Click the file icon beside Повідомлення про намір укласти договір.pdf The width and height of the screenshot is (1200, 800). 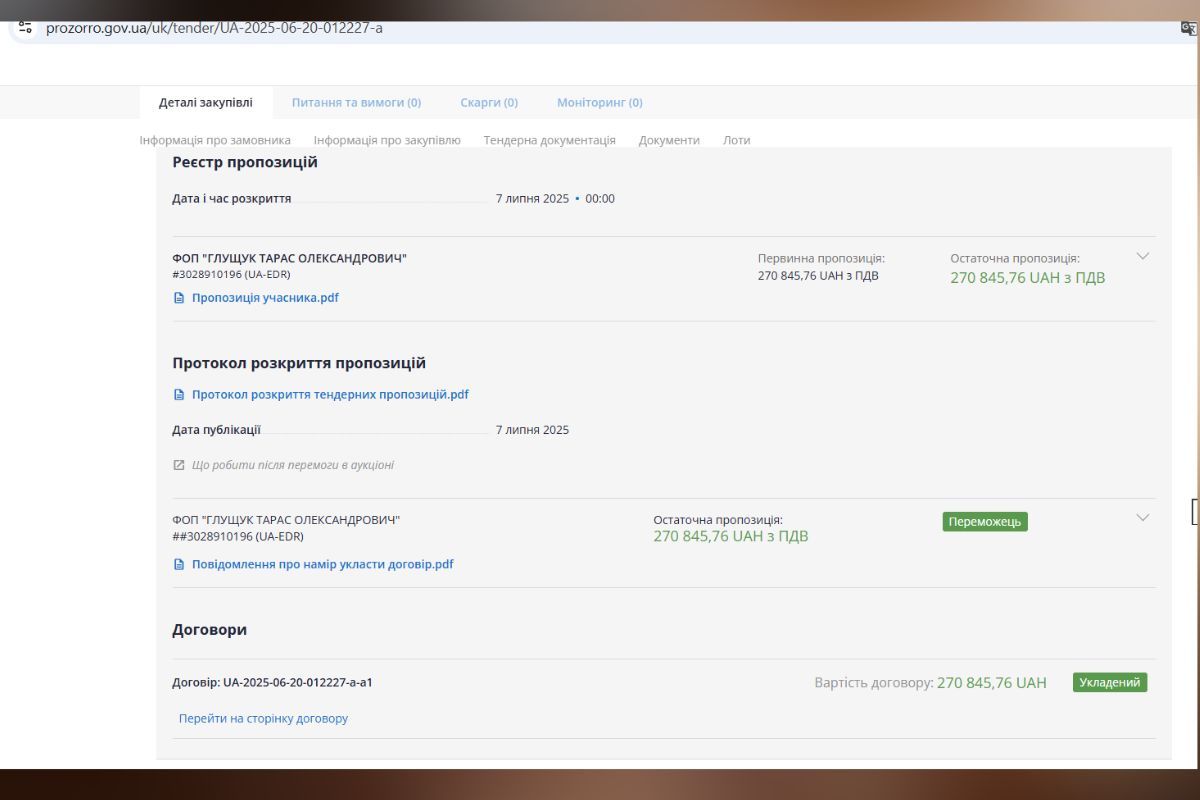tap(179, 565)
